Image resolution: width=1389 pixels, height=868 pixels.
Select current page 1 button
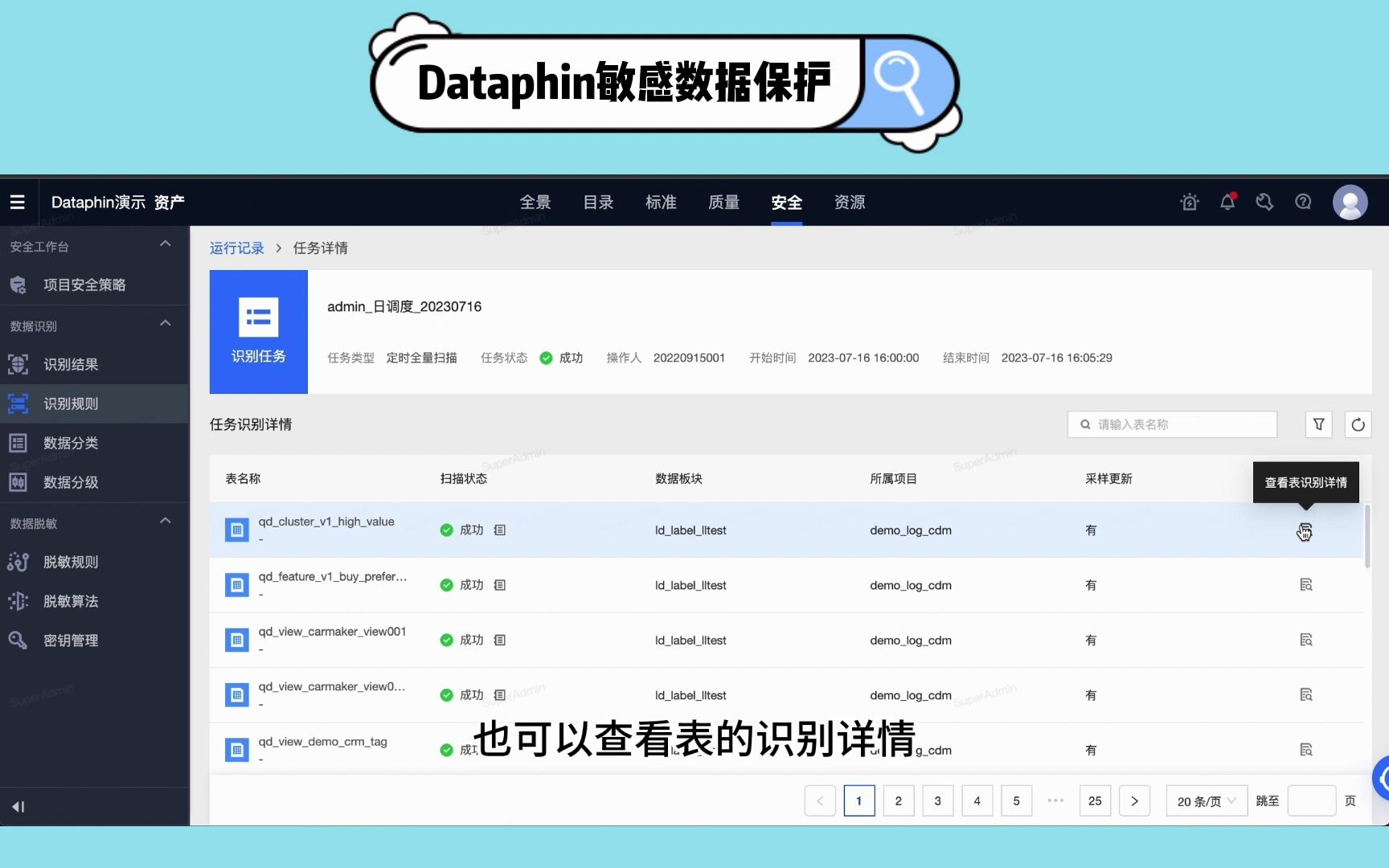click(x=859, y=801)
